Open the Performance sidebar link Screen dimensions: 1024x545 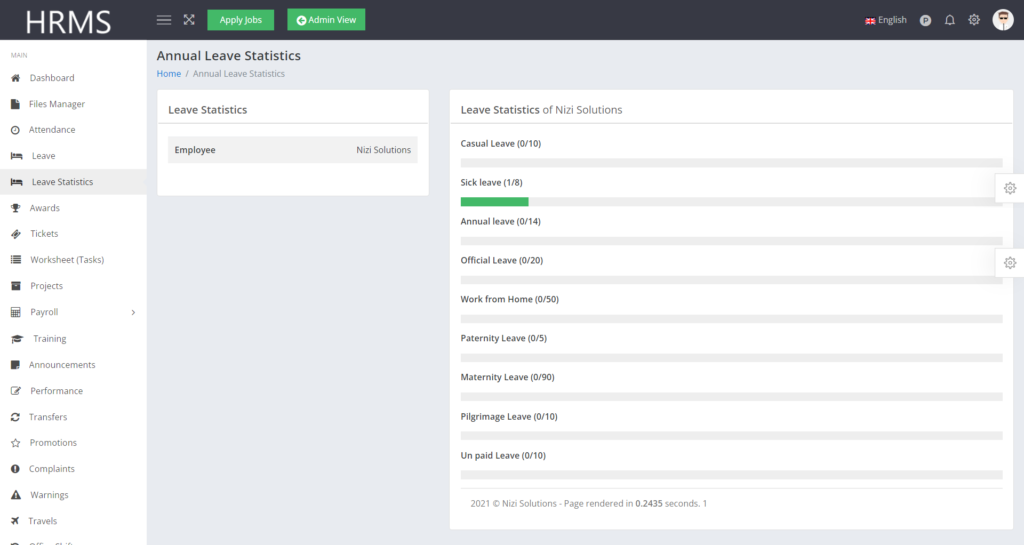[x=57, y=391]
